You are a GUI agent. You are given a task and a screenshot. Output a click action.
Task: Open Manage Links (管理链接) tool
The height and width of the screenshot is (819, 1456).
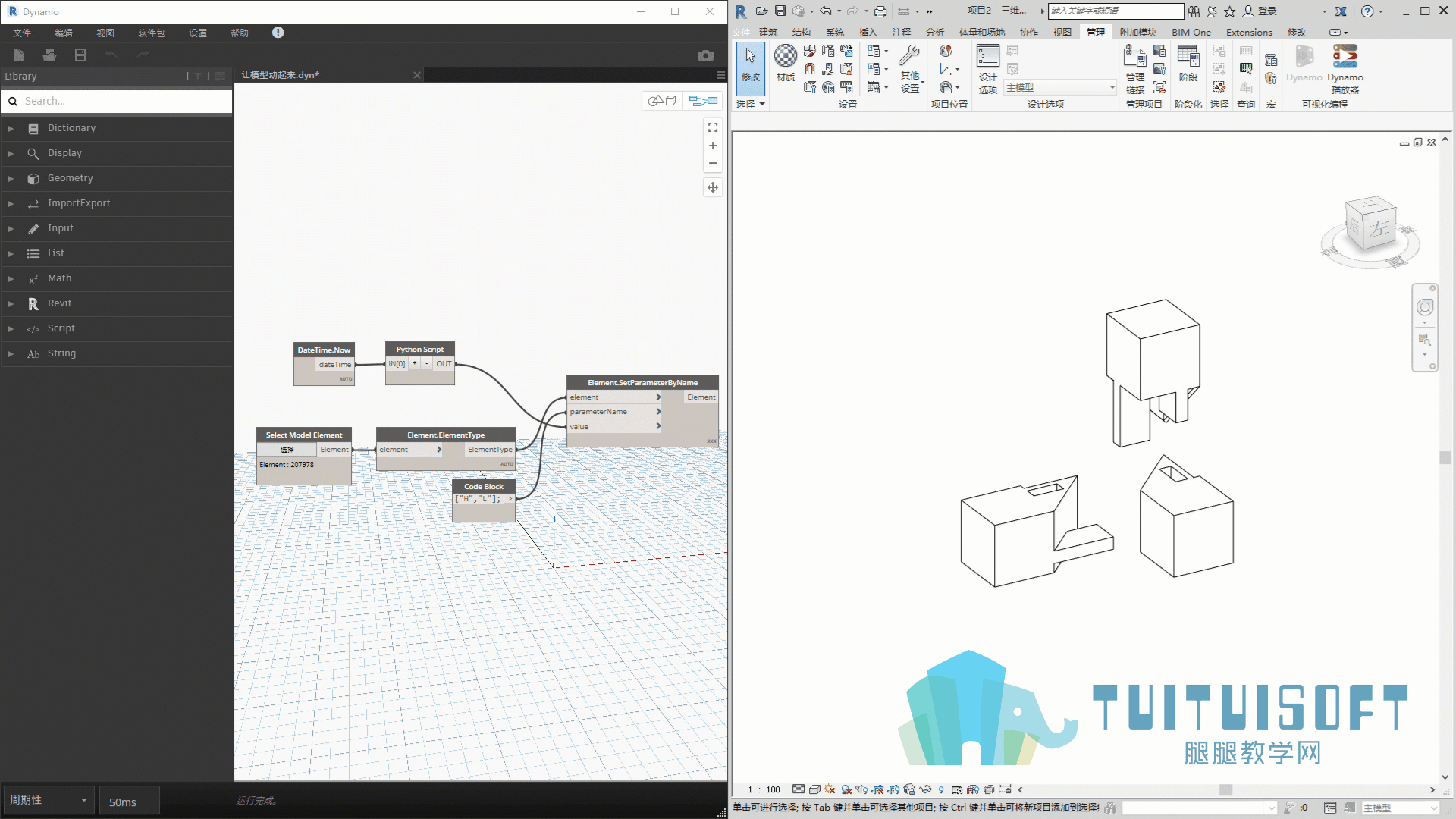[x=1135, y=68]
